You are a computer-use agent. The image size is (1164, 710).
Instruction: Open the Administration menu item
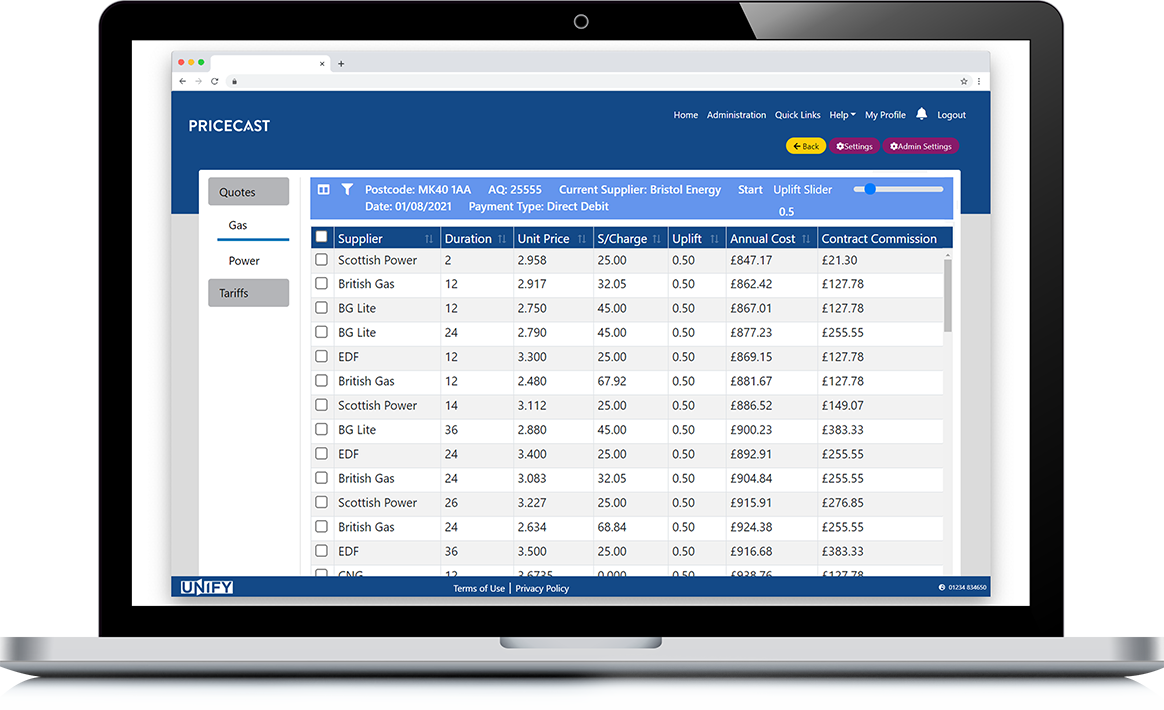[x=736, y=115]
